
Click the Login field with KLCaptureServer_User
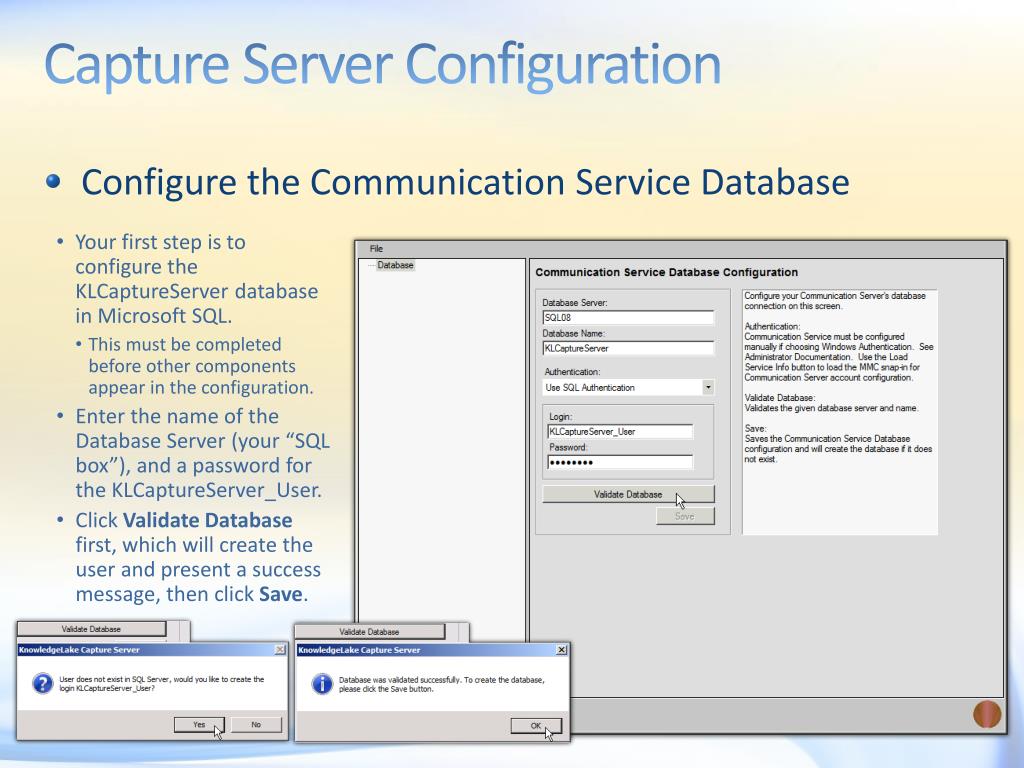click(620, 431)
